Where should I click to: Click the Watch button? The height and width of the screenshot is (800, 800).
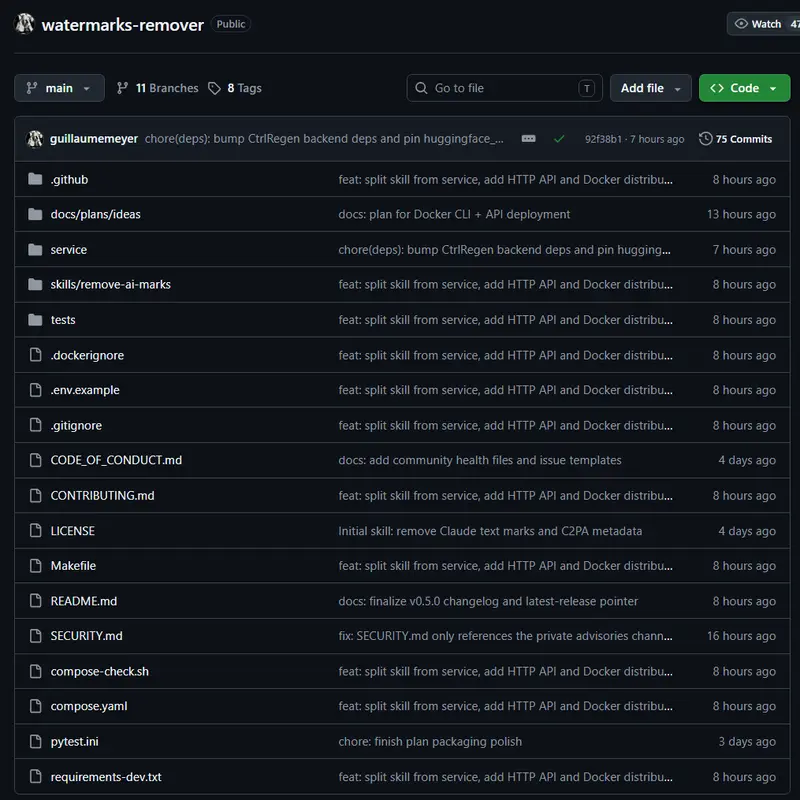pyautogui.click(x=764, y=24)
